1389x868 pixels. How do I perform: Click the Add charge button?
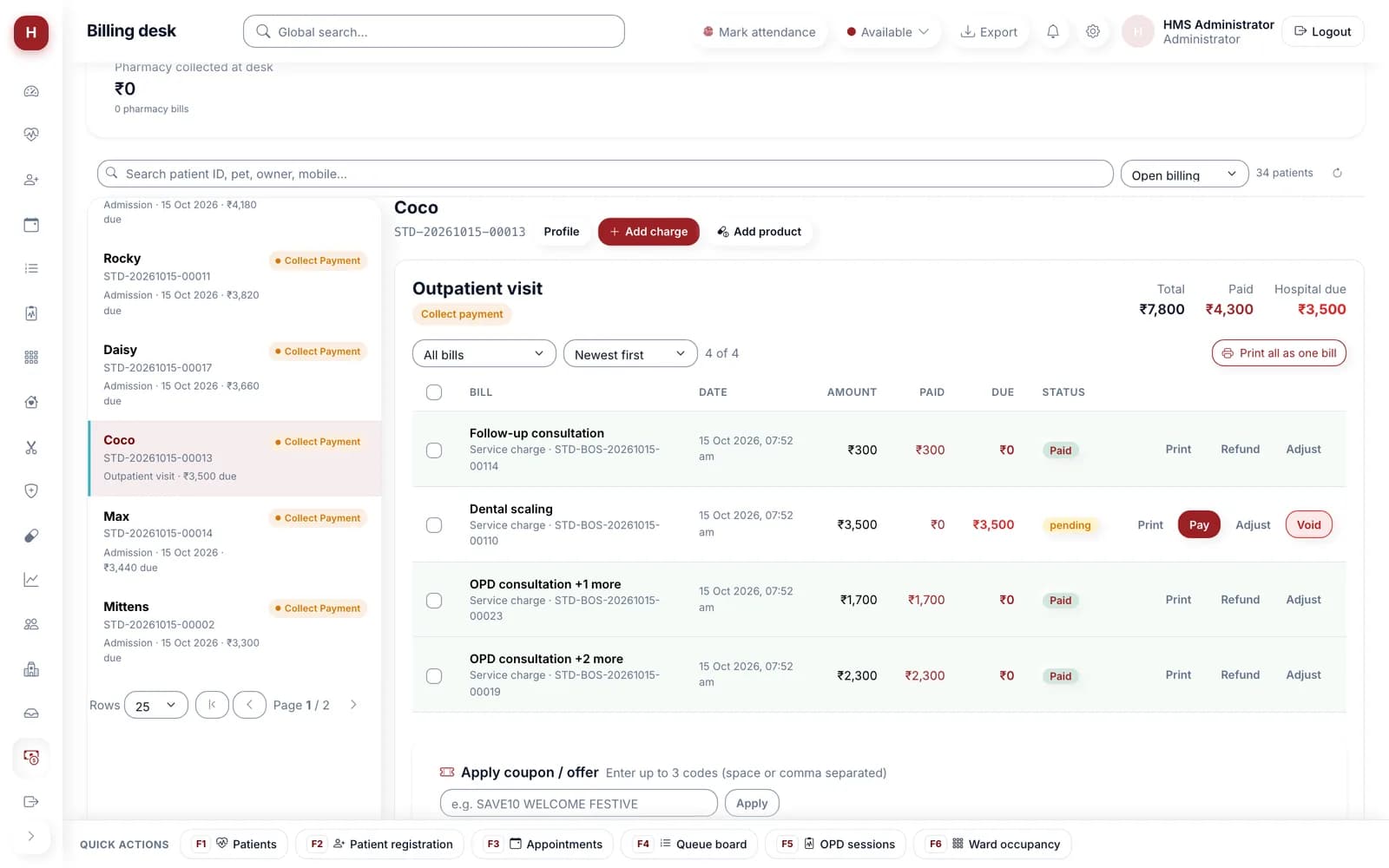click(x=648, y=232)
